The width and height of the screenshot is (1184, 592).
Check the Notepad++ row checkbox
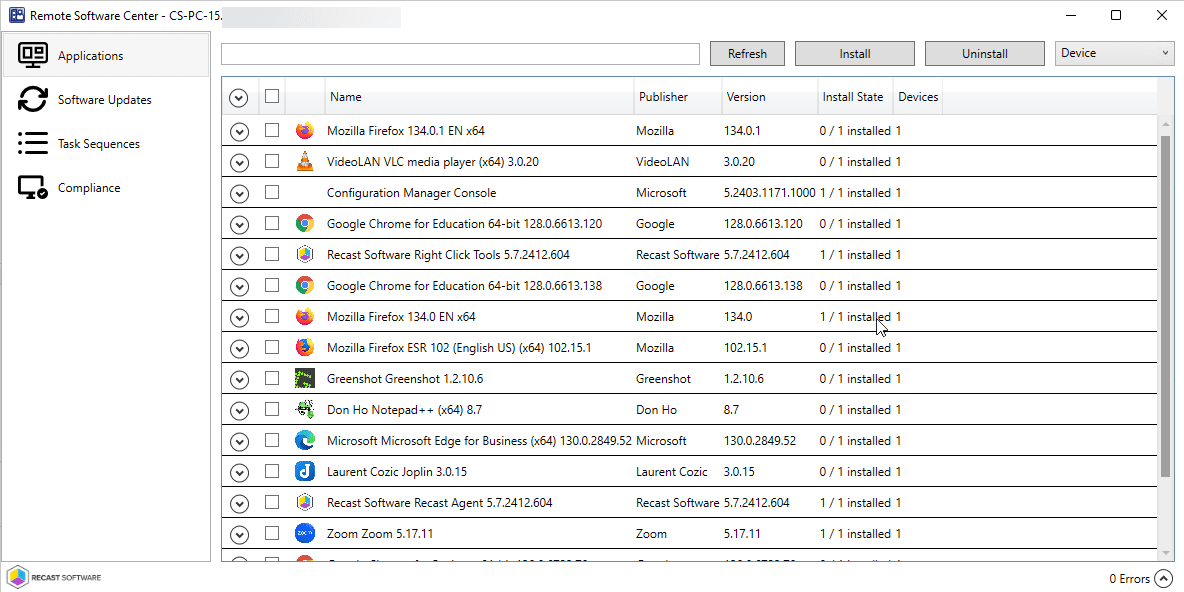tap(272, 409)
